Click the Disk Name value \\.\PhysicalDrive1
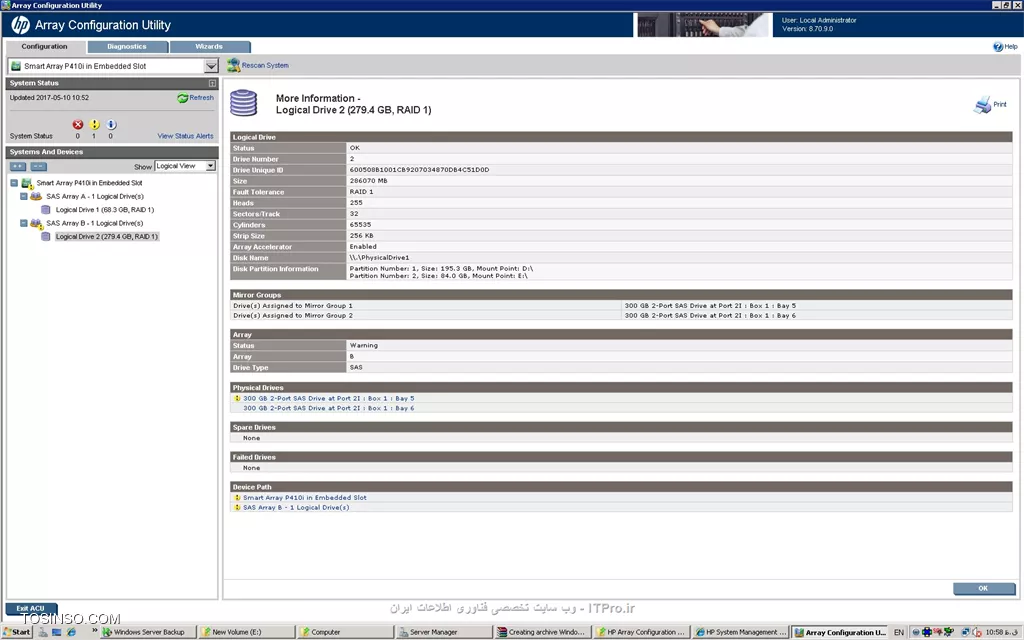 (379, 258)
